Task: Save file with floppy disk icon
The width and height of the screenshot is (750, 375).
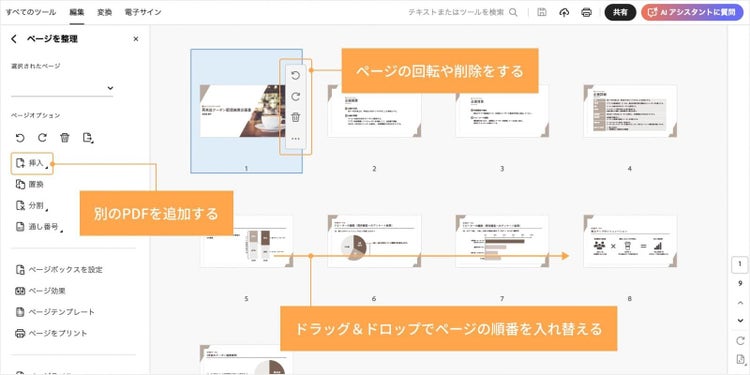Action: pos(542,12)
